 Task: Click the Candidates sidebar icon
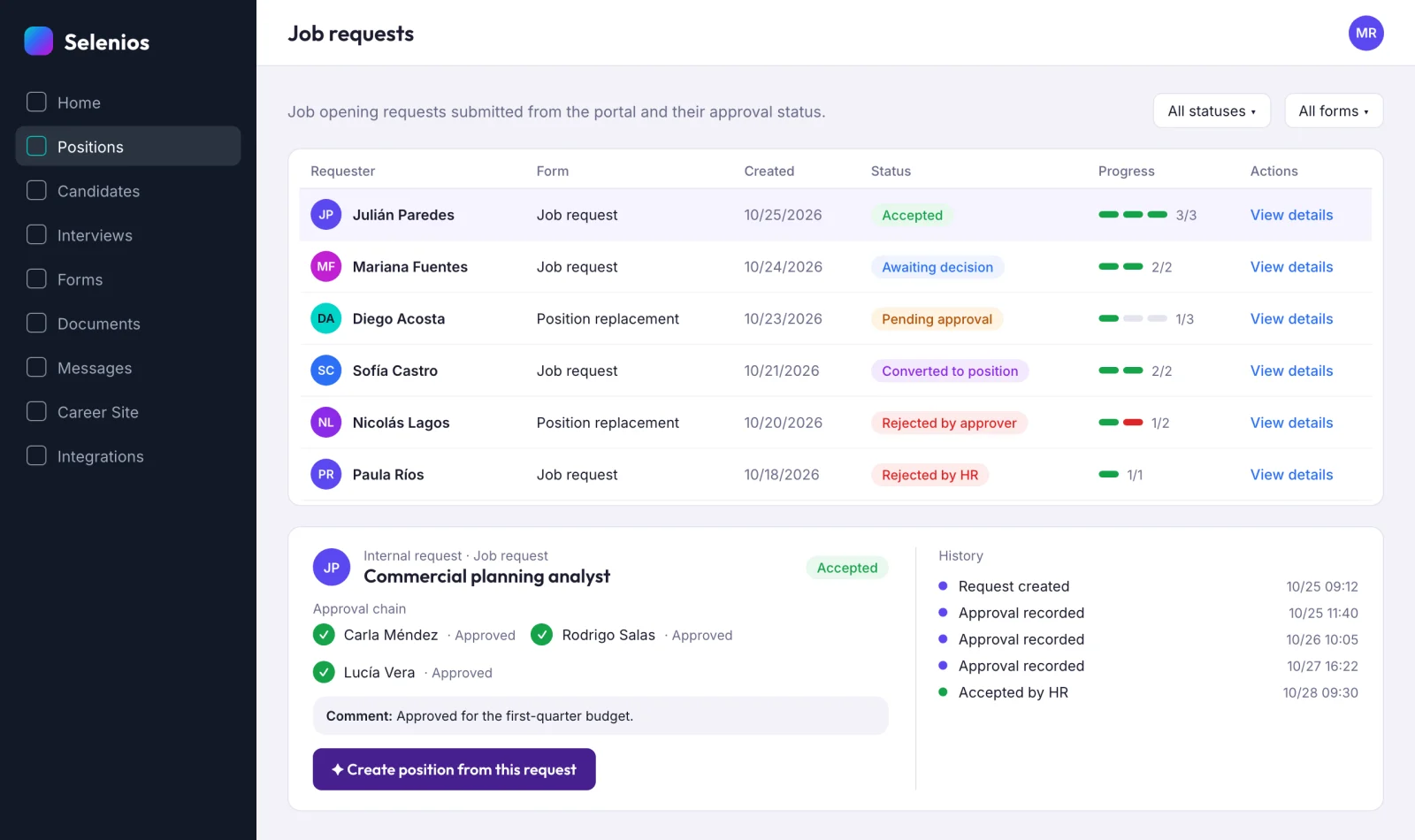(x=36, y=190)
